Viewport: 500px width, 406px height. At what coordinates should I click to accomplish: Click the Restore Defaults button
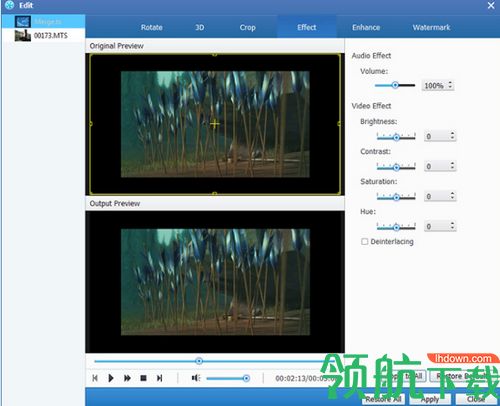pyautogui.click(x=463, y=376)
